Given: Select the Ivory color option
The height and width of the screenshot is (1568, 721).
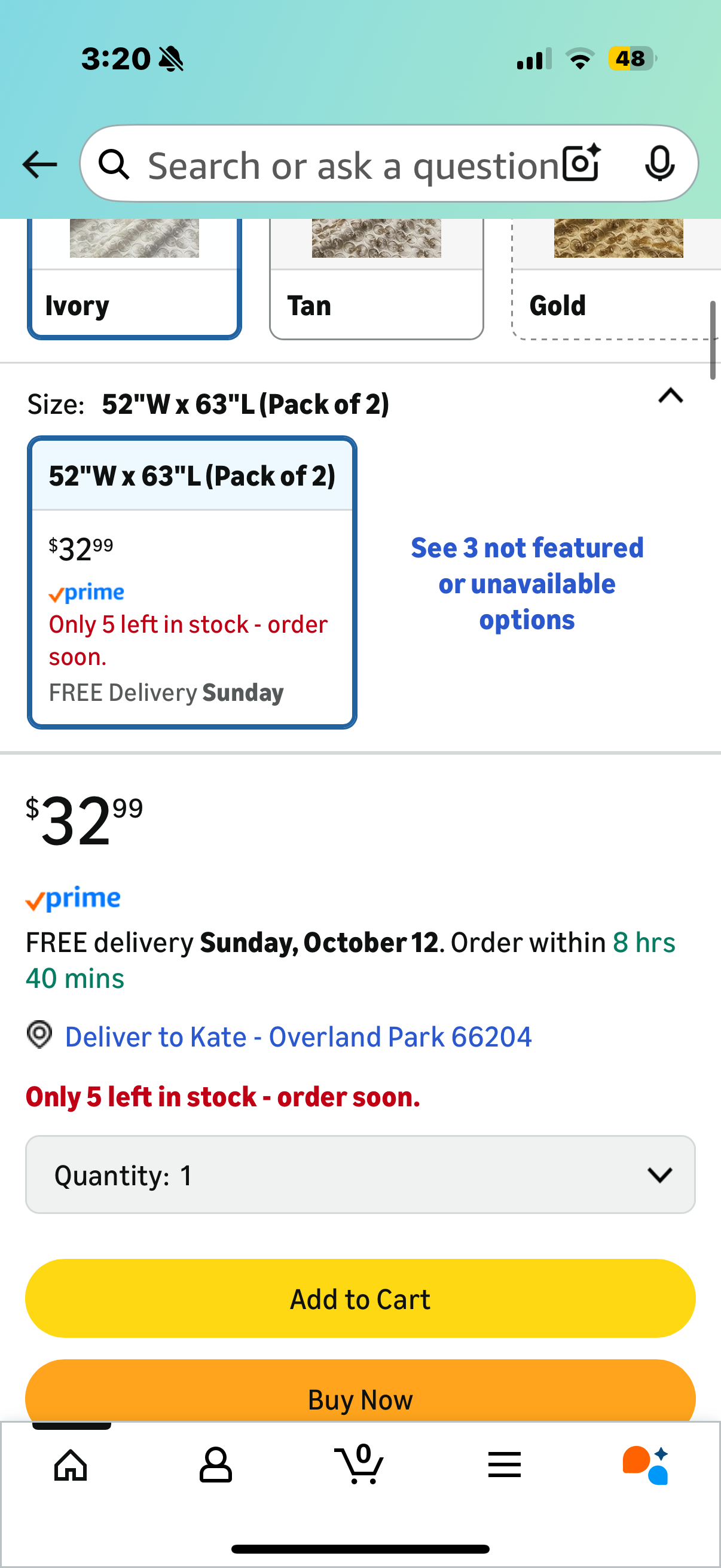Looking at the screenshot, I should click(x=135, y=280).
